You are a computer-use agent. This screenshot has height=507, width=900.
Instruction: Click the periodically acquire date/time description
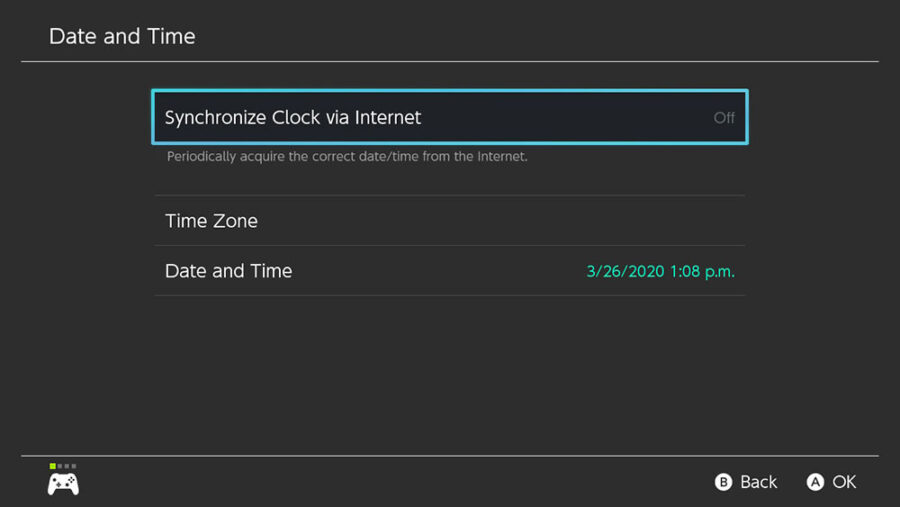click(x=346, y=157)
